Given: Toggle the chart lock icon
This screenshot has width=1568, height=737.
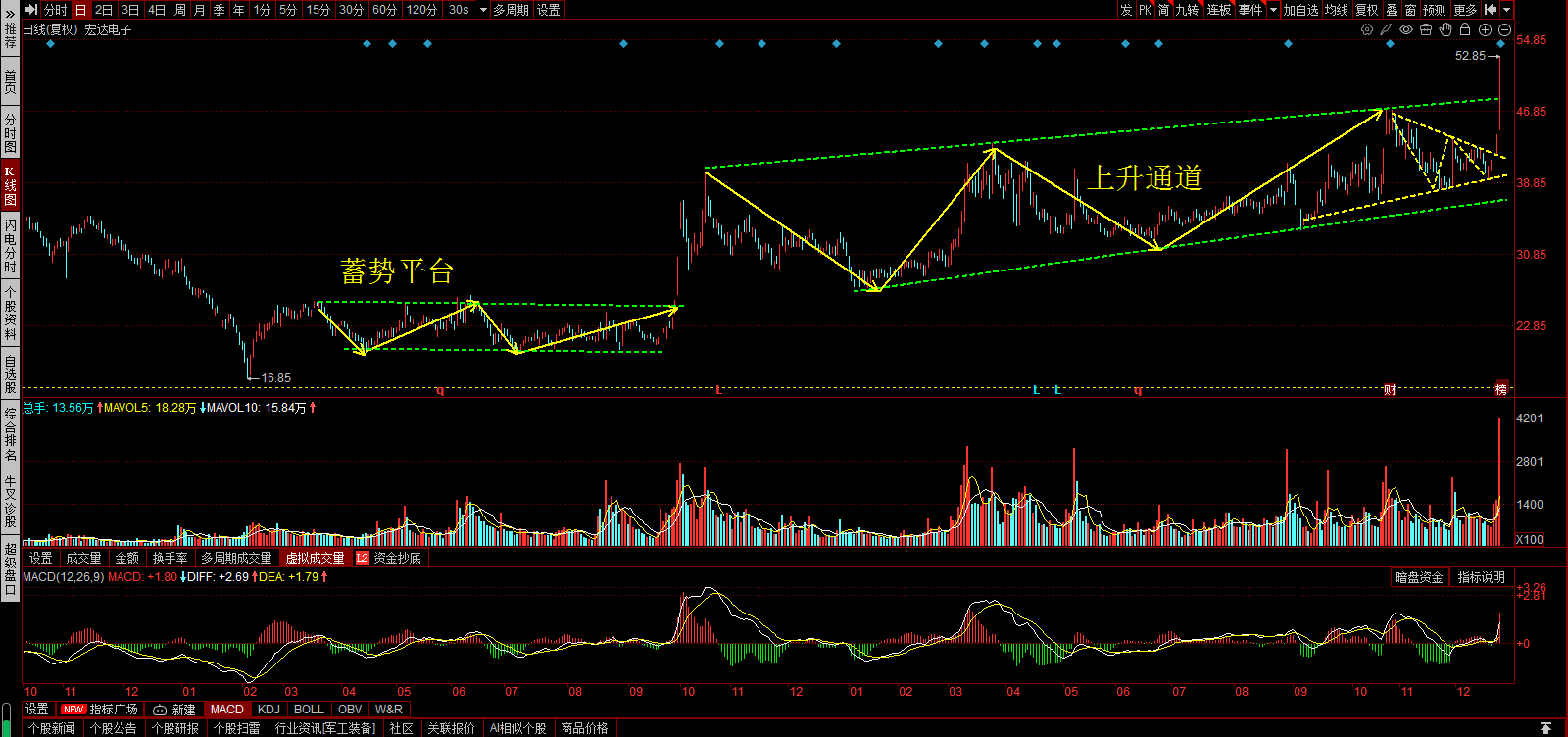Looking at the screenshot, I should point(1465,29).
